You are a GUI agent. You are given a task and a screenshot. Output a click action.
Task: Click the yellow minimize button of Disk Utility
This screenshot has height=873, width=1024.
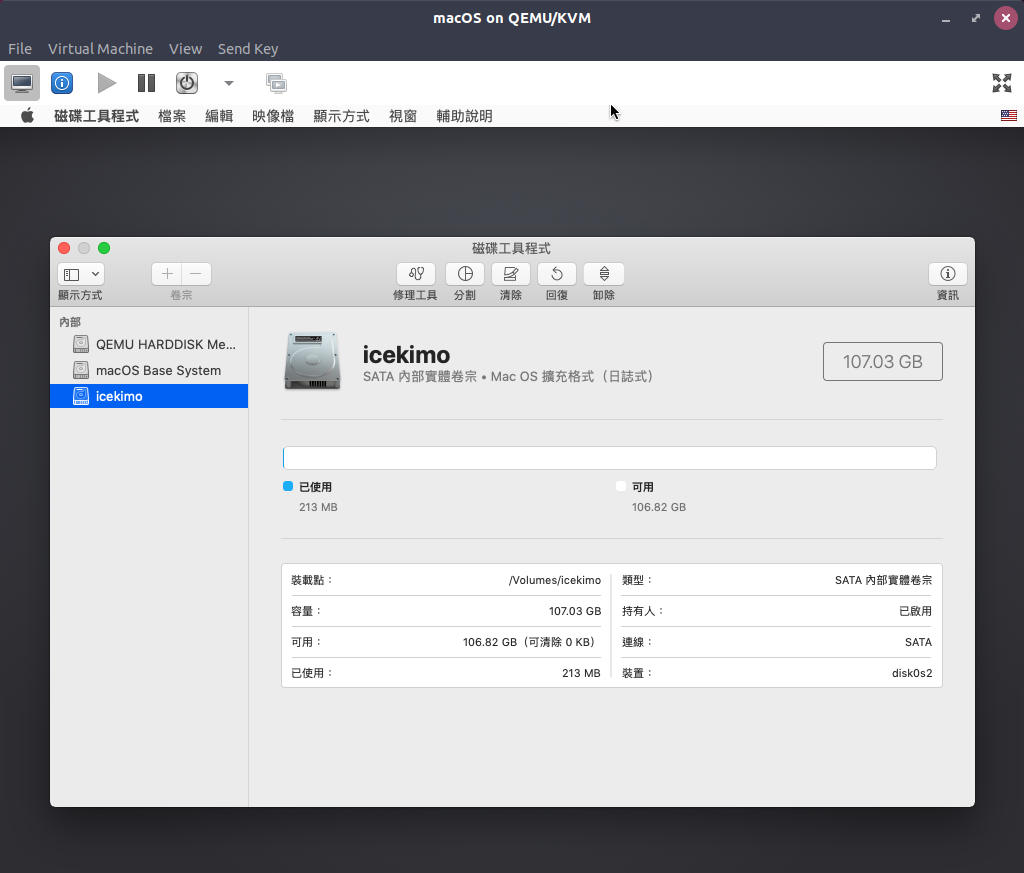[x=84, y=248]
